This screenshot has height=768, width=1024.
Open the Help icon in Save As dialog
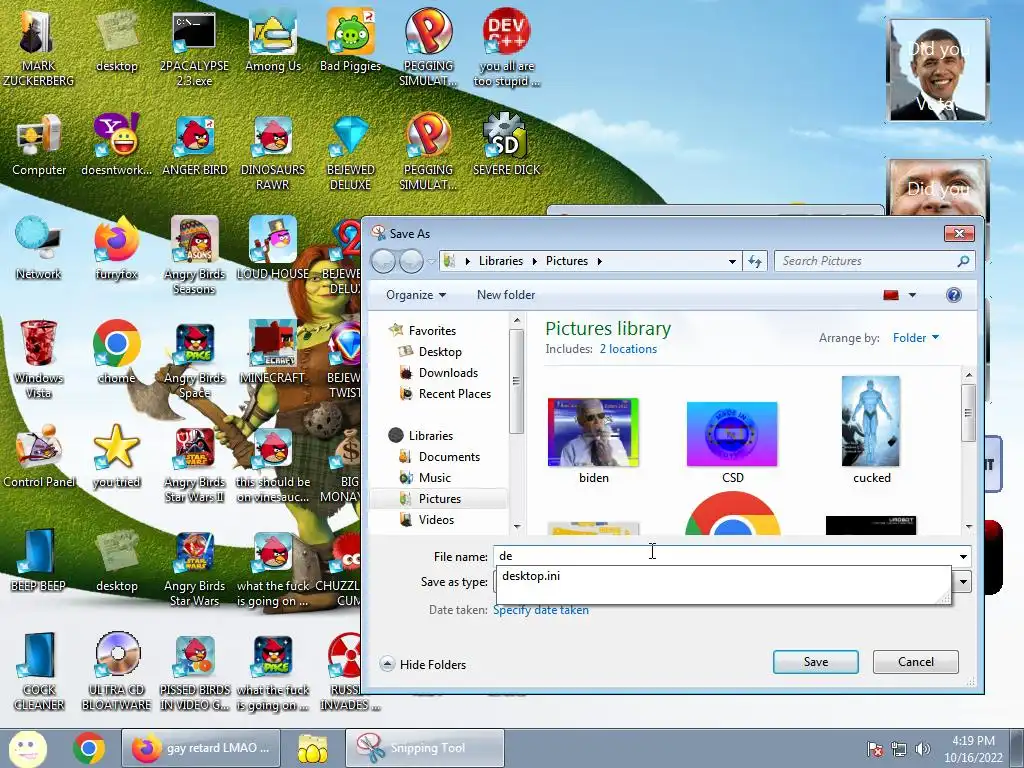click(953, 295)
